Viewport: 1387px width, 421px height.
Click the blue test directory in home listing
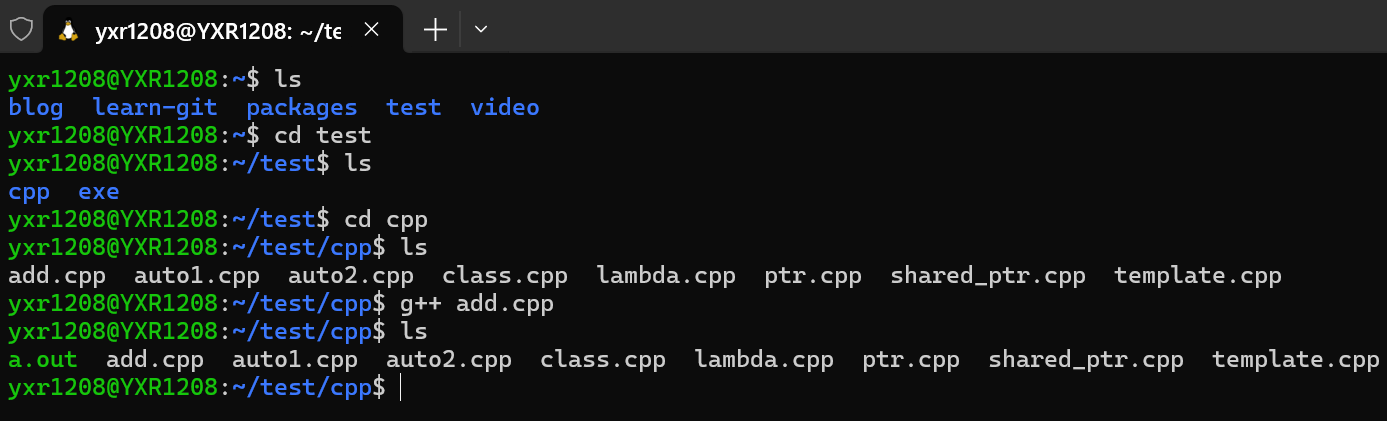click(x=414, y=107)
